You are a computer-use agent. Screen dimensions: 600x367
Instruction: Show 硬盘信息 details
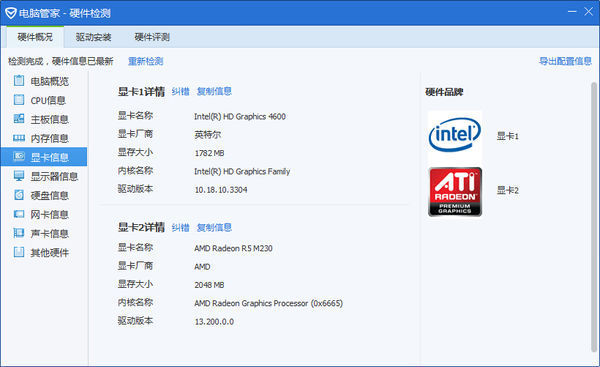tap(44, 195)
